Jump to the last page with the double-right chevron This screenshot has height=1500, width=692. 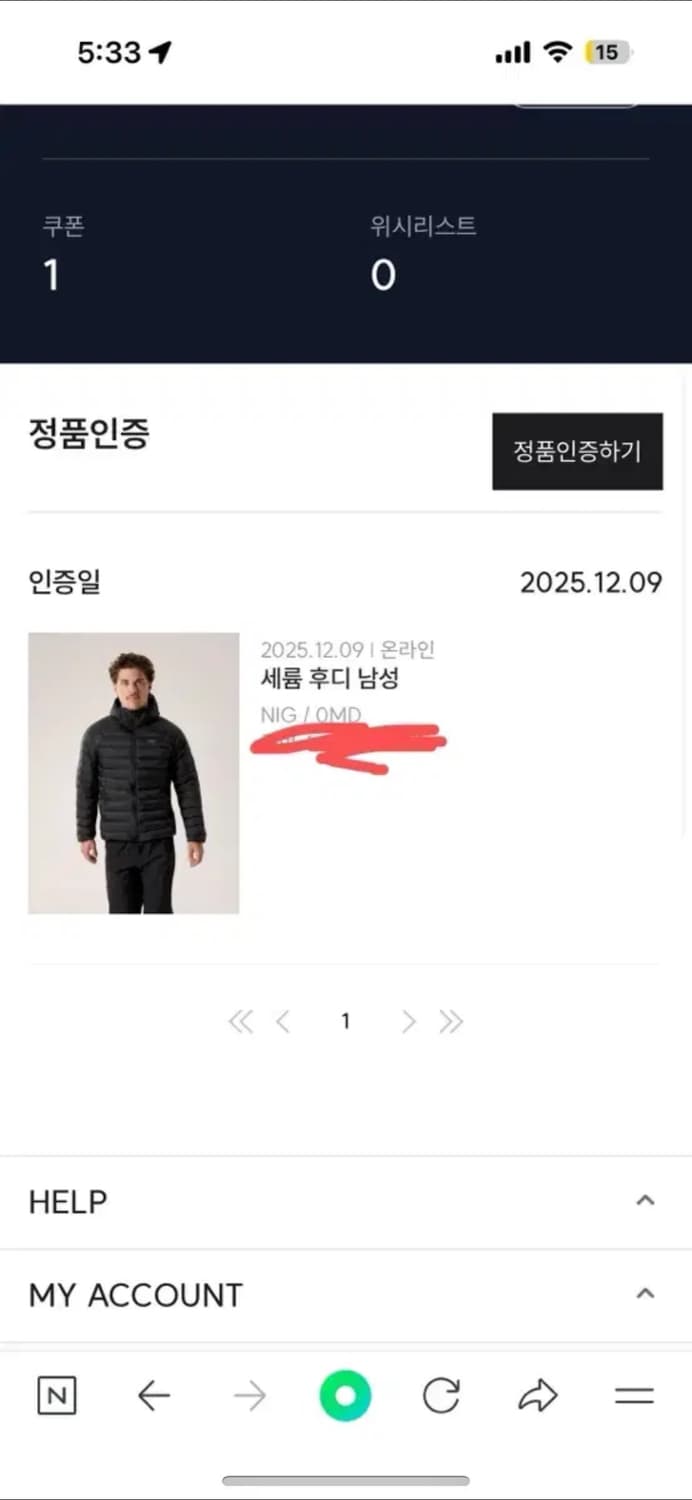point(451,1021)
